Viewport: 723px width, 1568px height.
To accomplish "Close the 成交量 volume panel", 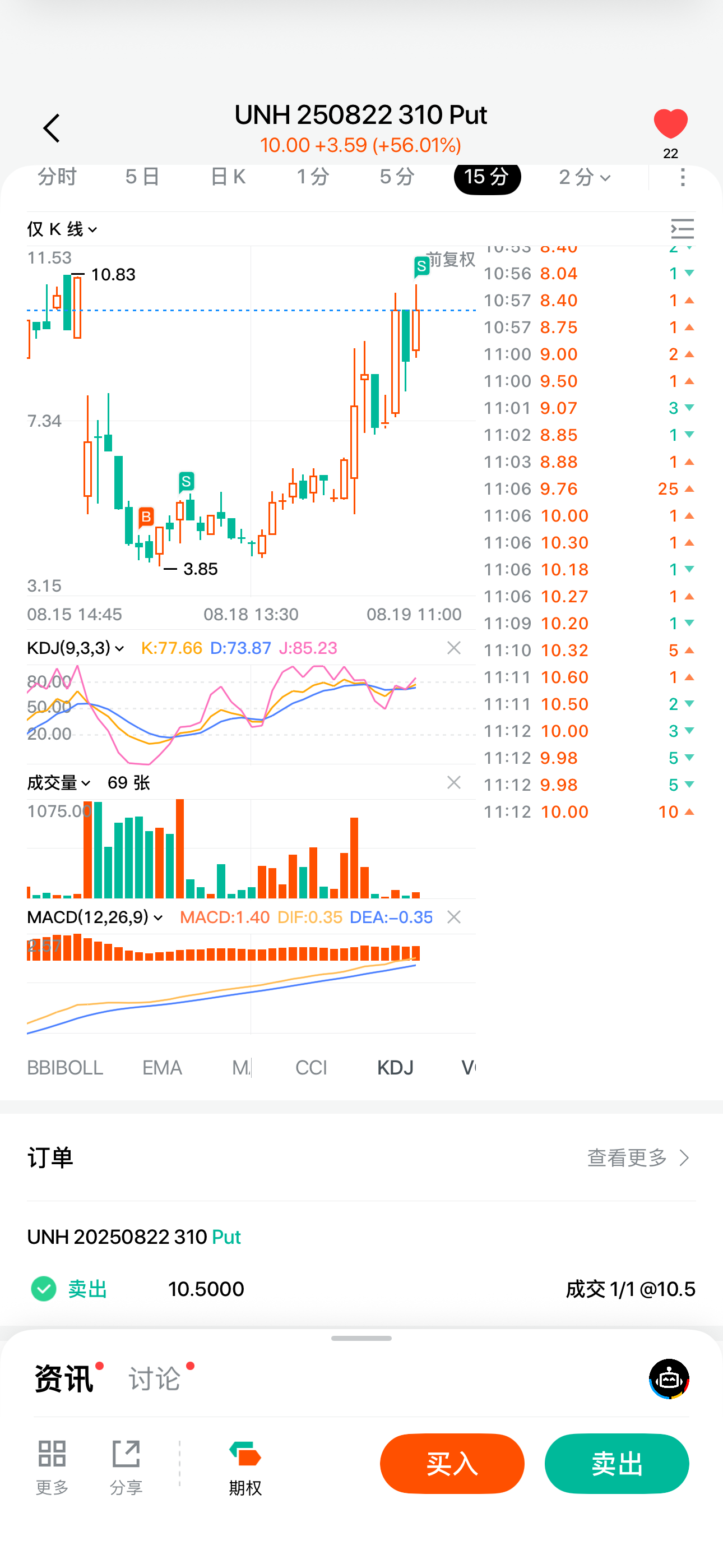I will (x=453, y=782).
